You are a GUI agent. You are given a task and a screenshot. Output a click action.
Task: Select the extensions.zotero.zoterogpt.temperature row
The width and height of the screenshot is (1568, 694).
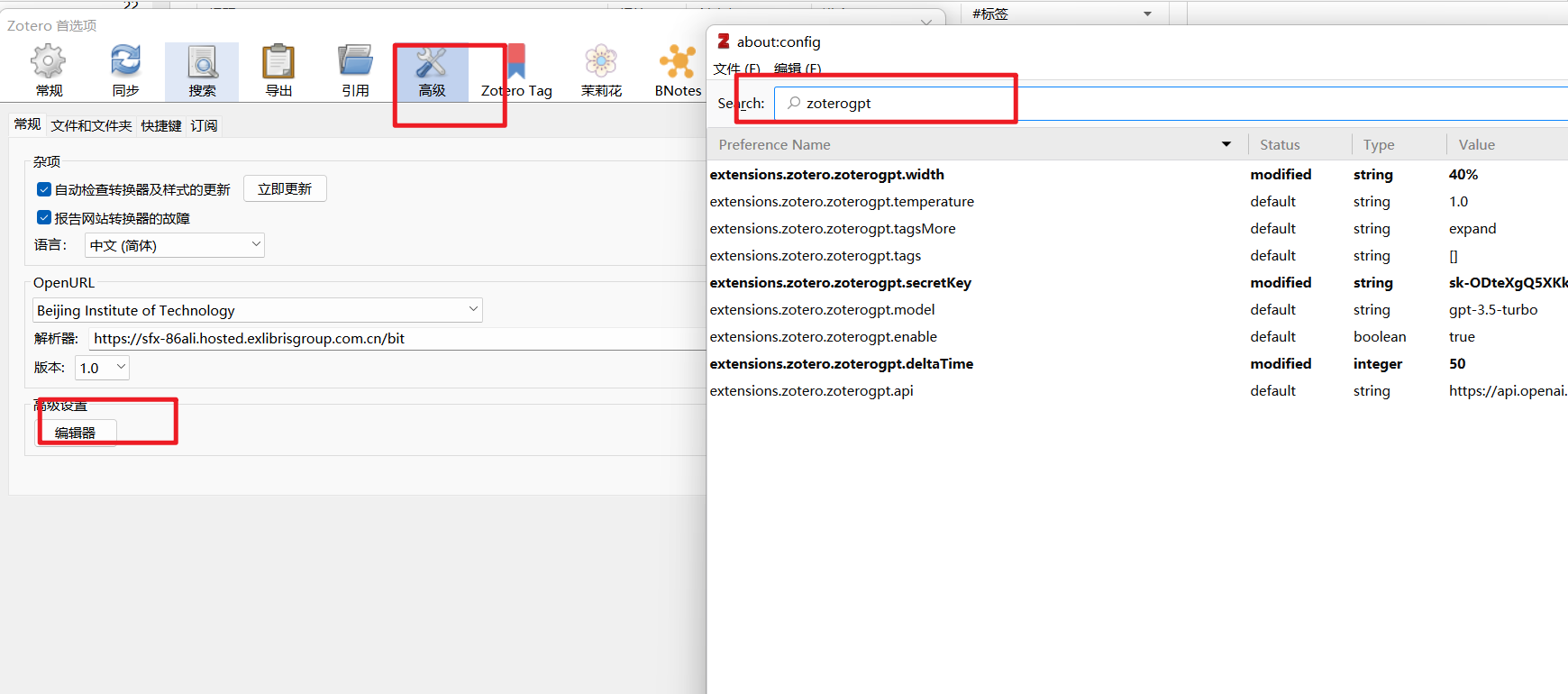(1138, 201)
